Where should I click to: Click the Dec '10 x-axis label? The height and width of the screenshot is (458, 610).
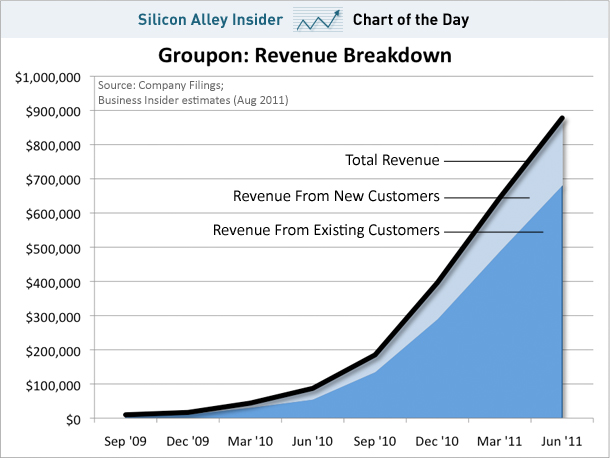(x=437, y=441)
